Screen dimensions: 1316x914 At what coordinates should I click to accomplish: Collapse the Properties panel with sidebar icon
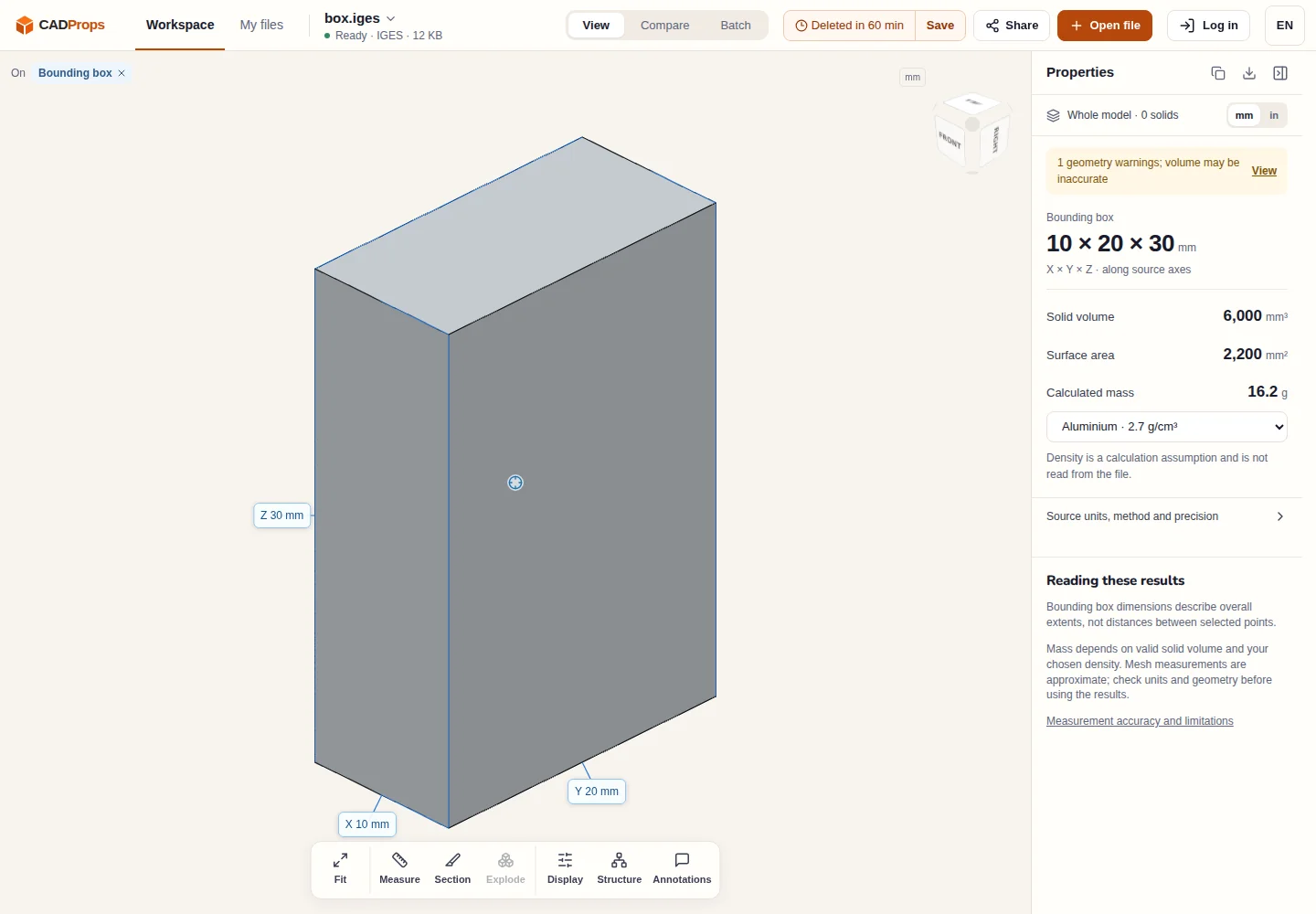point(1280,73)
